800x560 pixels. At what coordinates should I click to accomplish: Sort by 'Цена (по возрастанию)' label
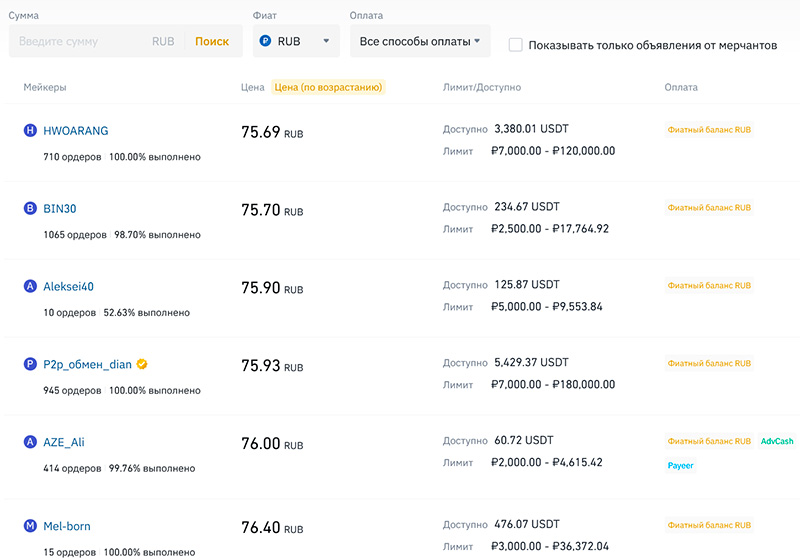(328, 88)
